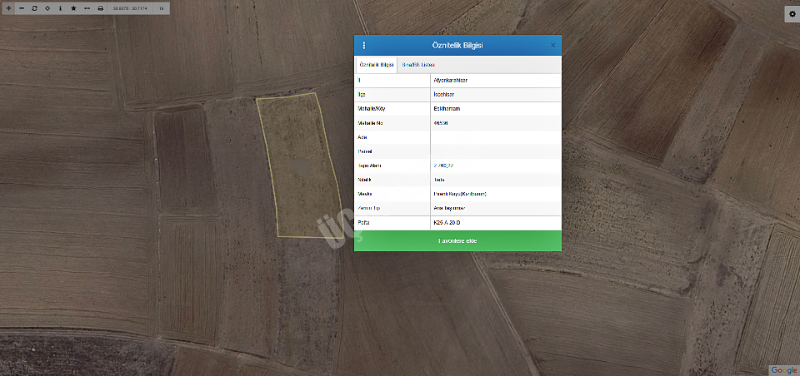Viewport: 800px width, 376px height.
Task: Click the last toolbar item after coordinates
Action: point(161,8)
